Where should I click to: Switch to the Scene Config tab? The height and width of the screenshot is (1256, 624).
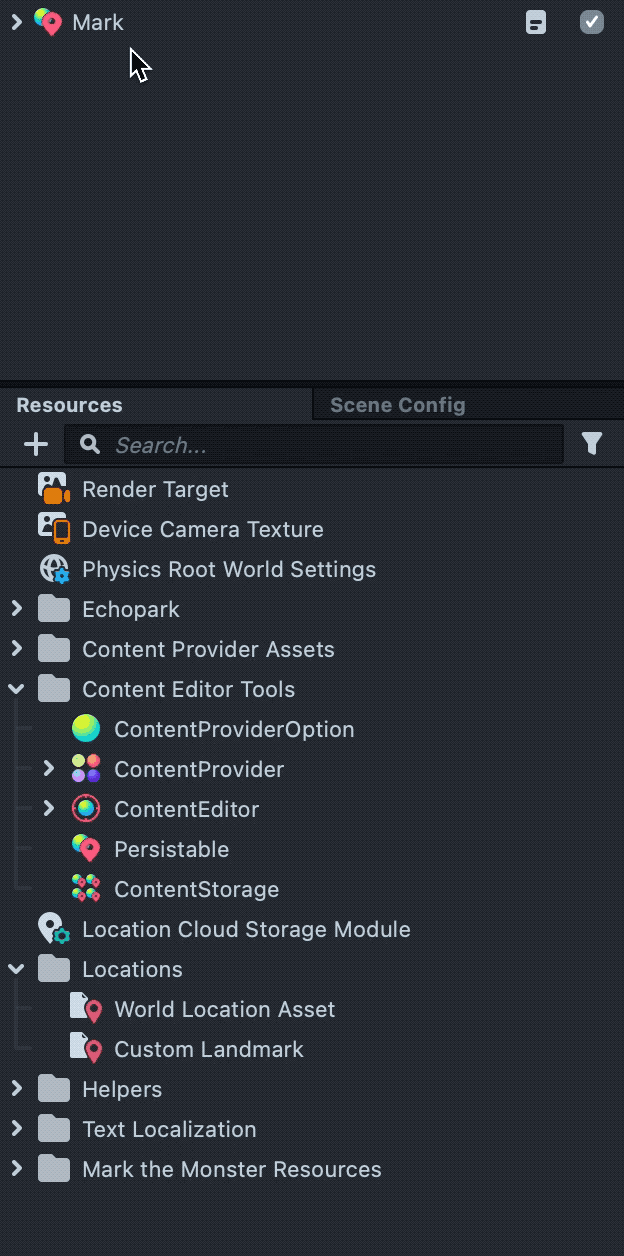(x=397, y=405)
